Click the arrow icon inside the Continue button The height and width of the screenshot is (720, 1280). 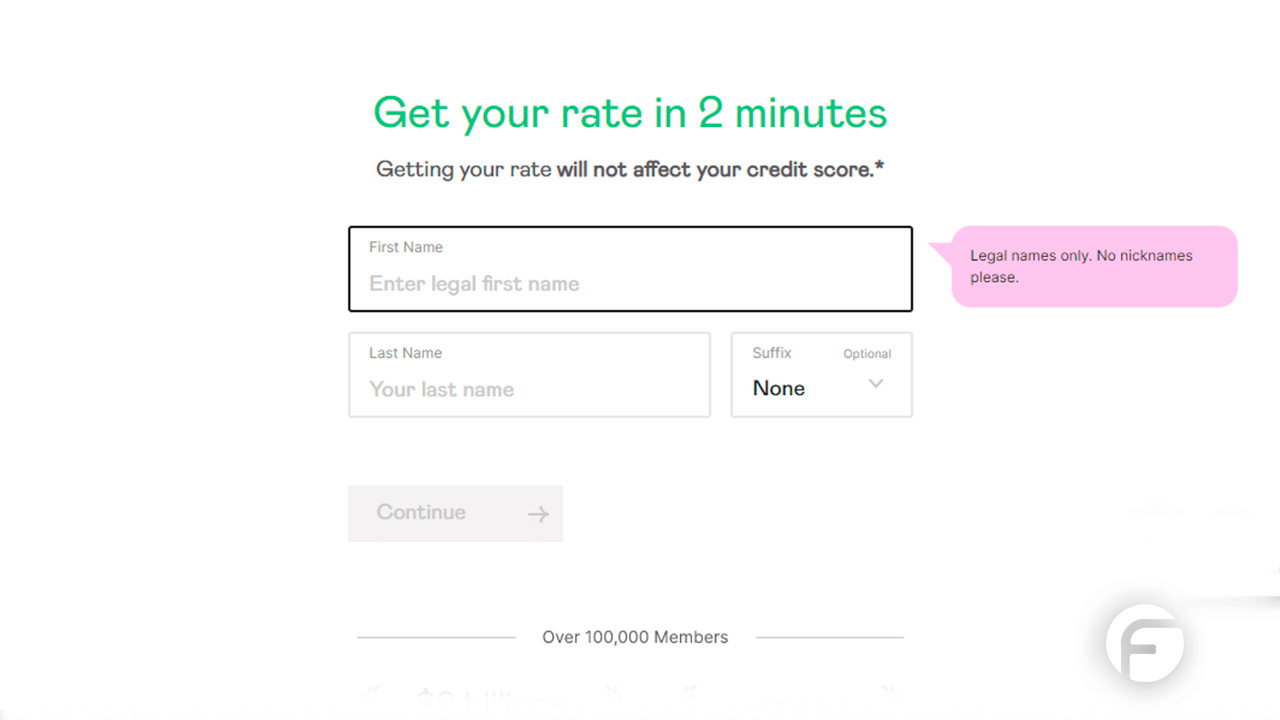tap(538, 513)
